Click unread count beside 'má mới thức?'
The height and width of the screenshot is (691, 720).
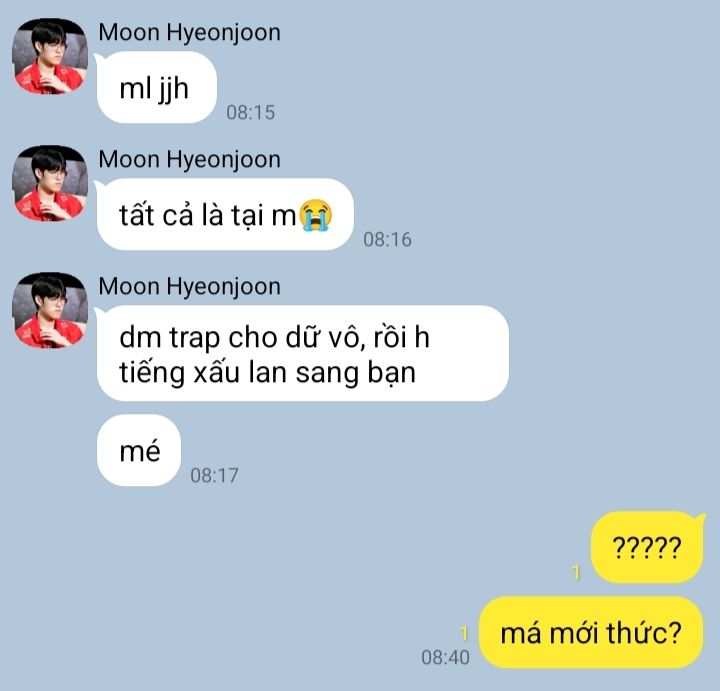[x=464, y=634]
